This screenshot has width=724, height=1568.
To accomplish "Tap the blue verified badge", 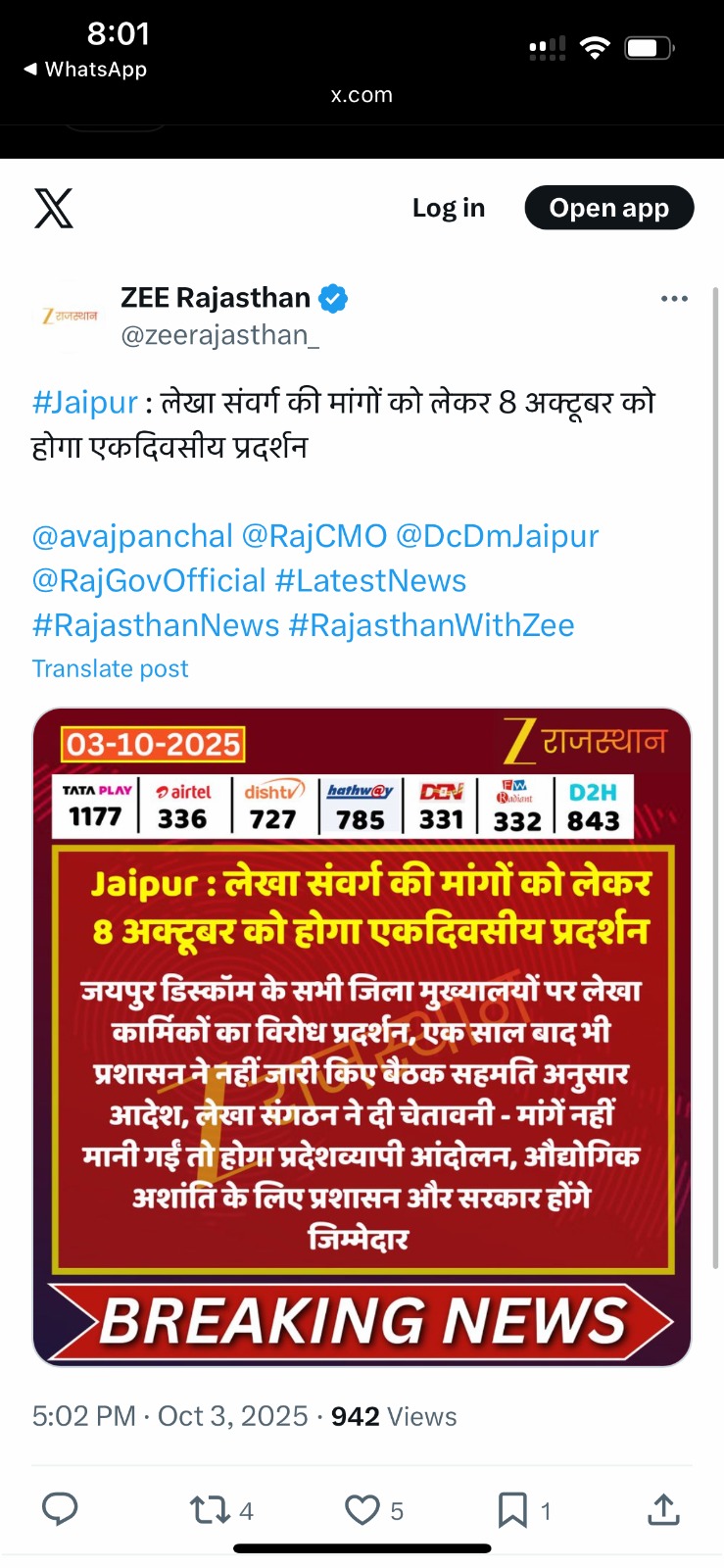I will click(333, 298).
